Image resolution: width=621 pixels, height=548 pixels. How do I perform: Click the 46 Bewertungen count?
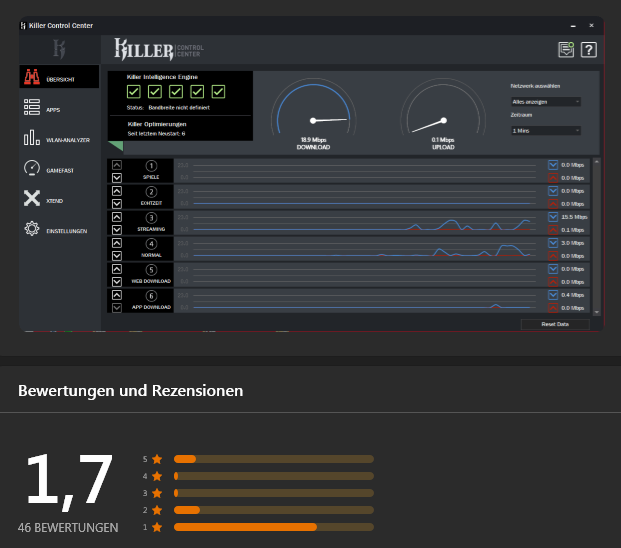(68, 528)
